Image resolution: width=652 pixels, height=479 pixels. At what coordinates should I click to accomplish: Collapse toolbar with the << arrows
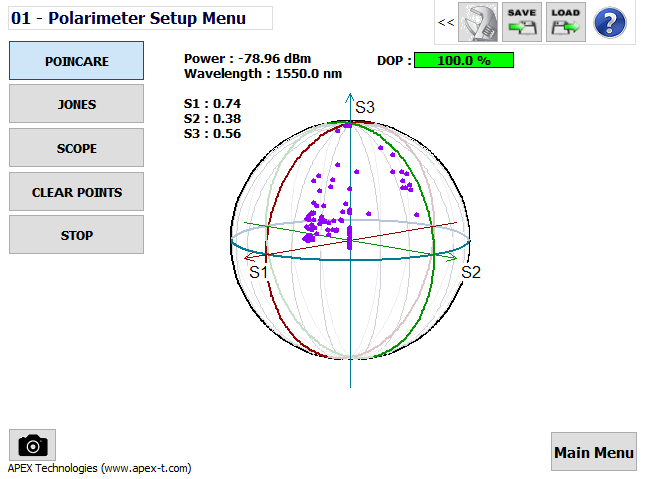(446, 22)
